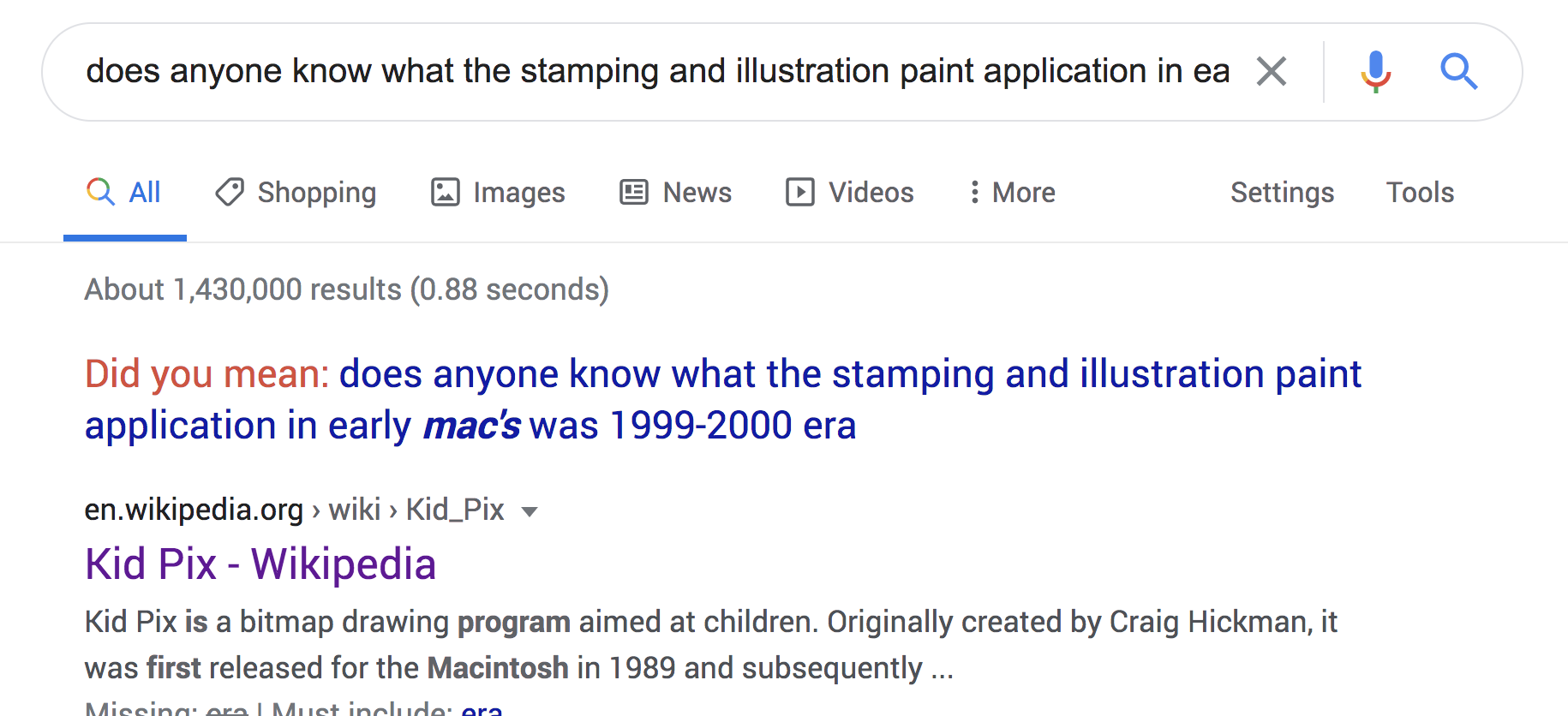Click the Images picture icon

coord(445,192)
